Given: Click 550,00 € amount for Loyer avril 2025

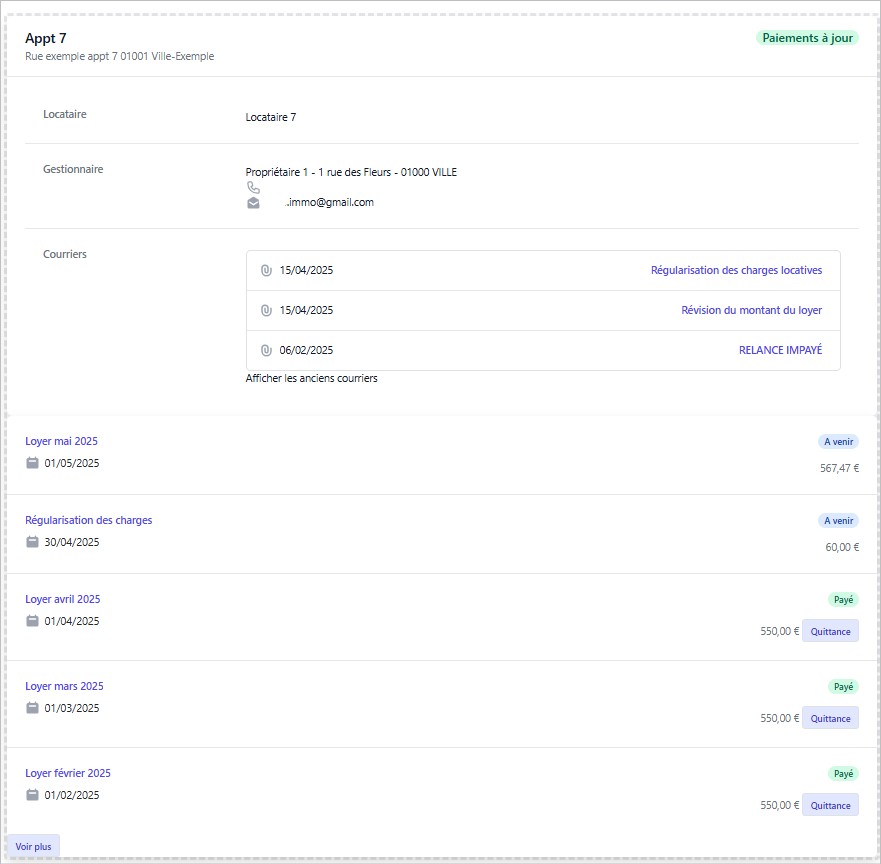Looking at the screenshot, I should [x=779, y=631].
